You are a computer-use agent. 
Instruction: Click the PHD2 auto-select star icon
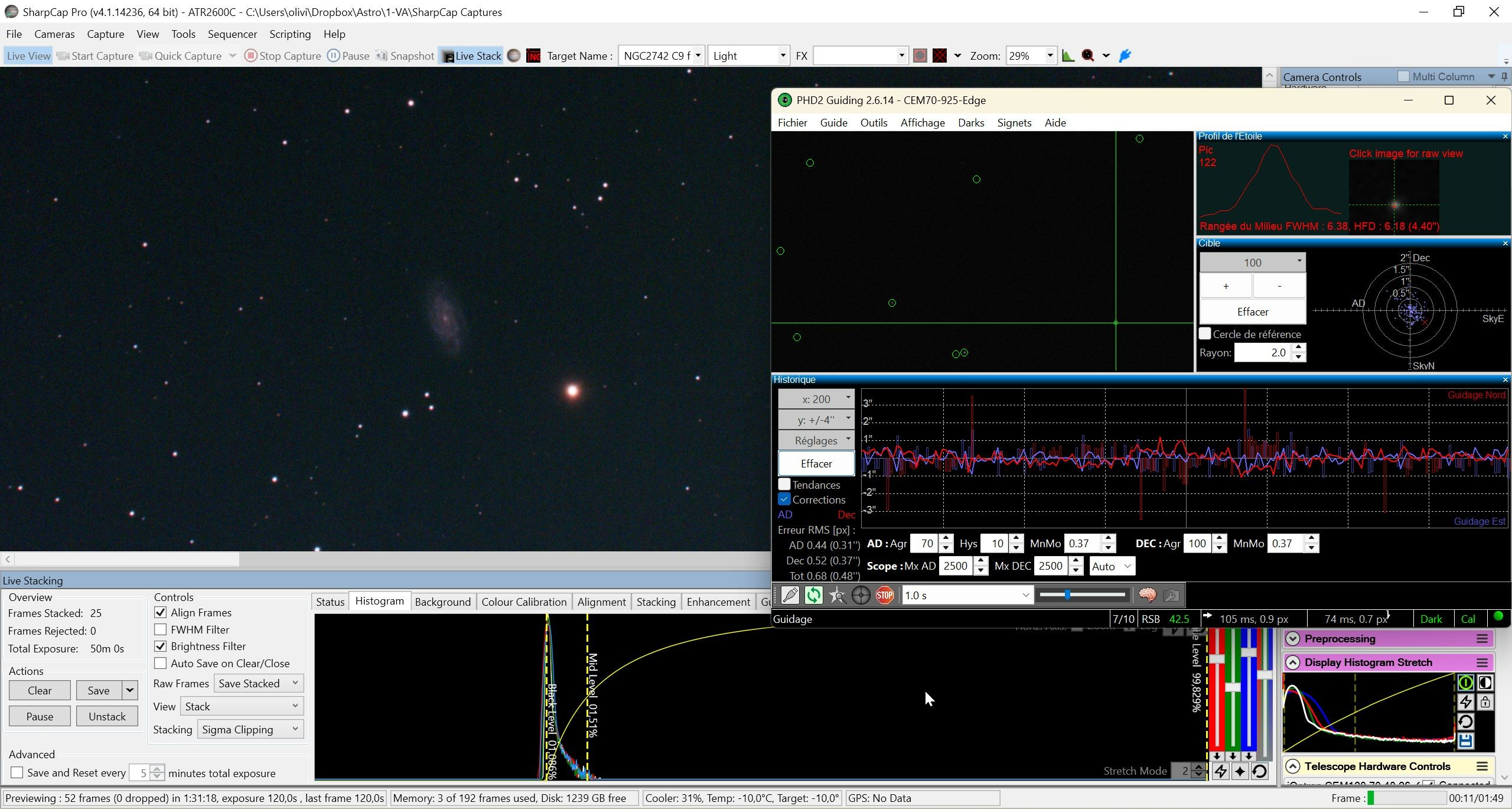coord(837,595)
